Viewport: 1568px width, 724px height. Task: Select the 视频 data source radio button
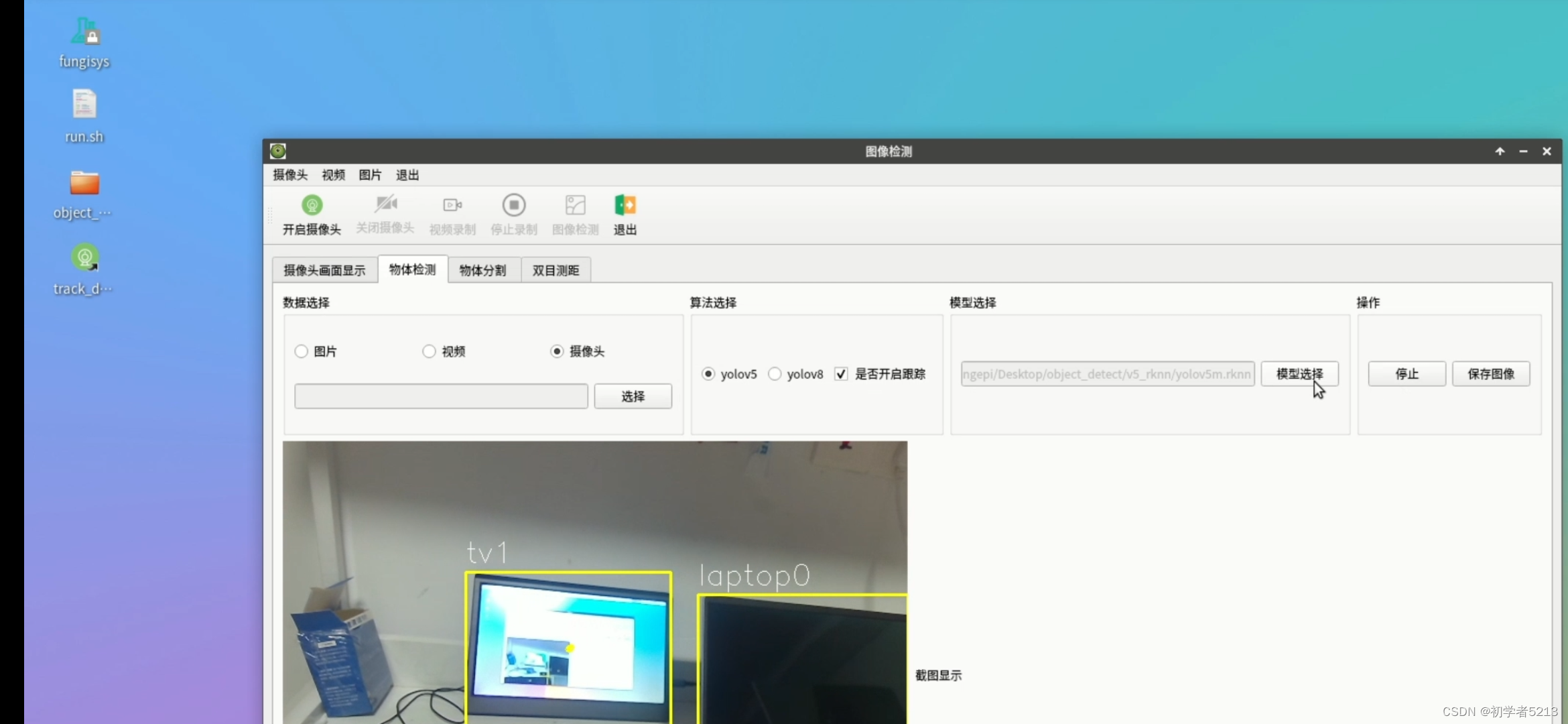coord(429,351)
